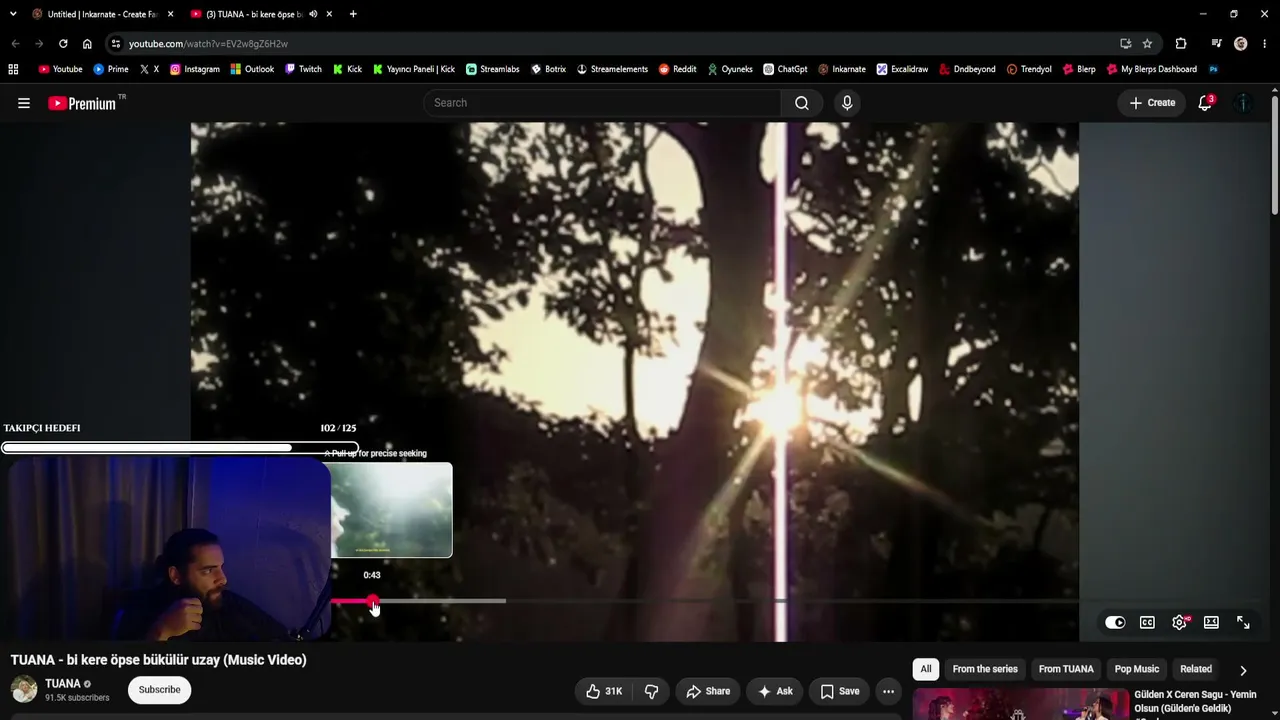
Task: Open more actions ellipsis under video
Action: [x=888, y=691]
